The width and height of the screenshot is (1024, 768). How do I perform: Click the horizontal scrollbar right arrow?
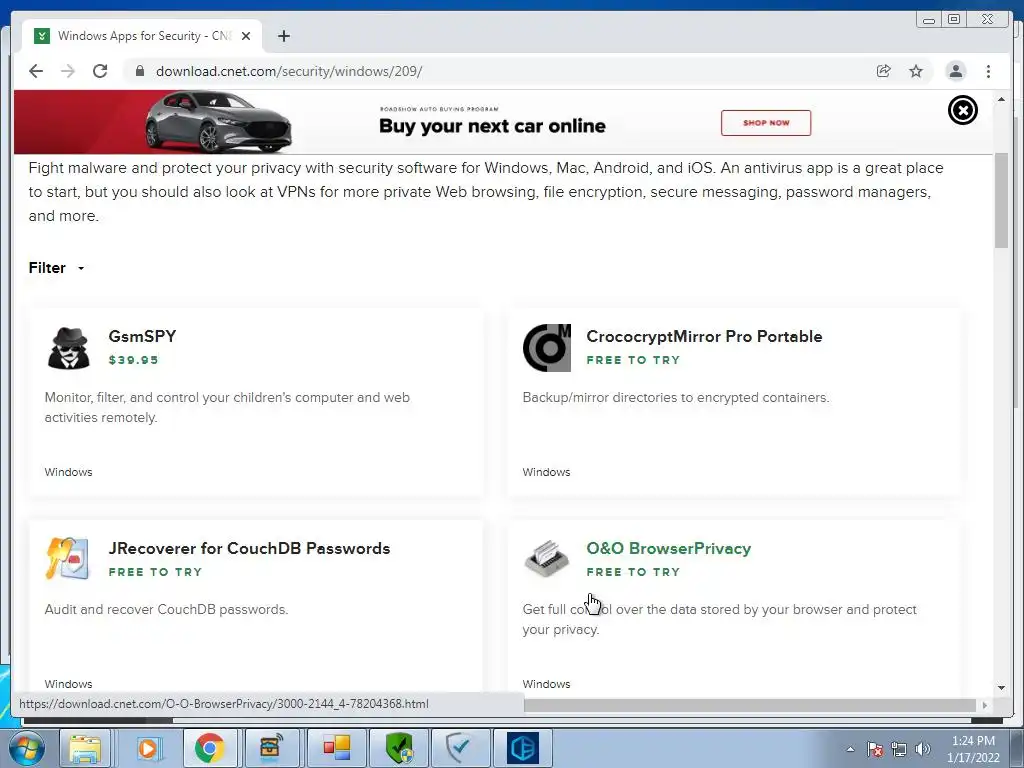[985, 705]
